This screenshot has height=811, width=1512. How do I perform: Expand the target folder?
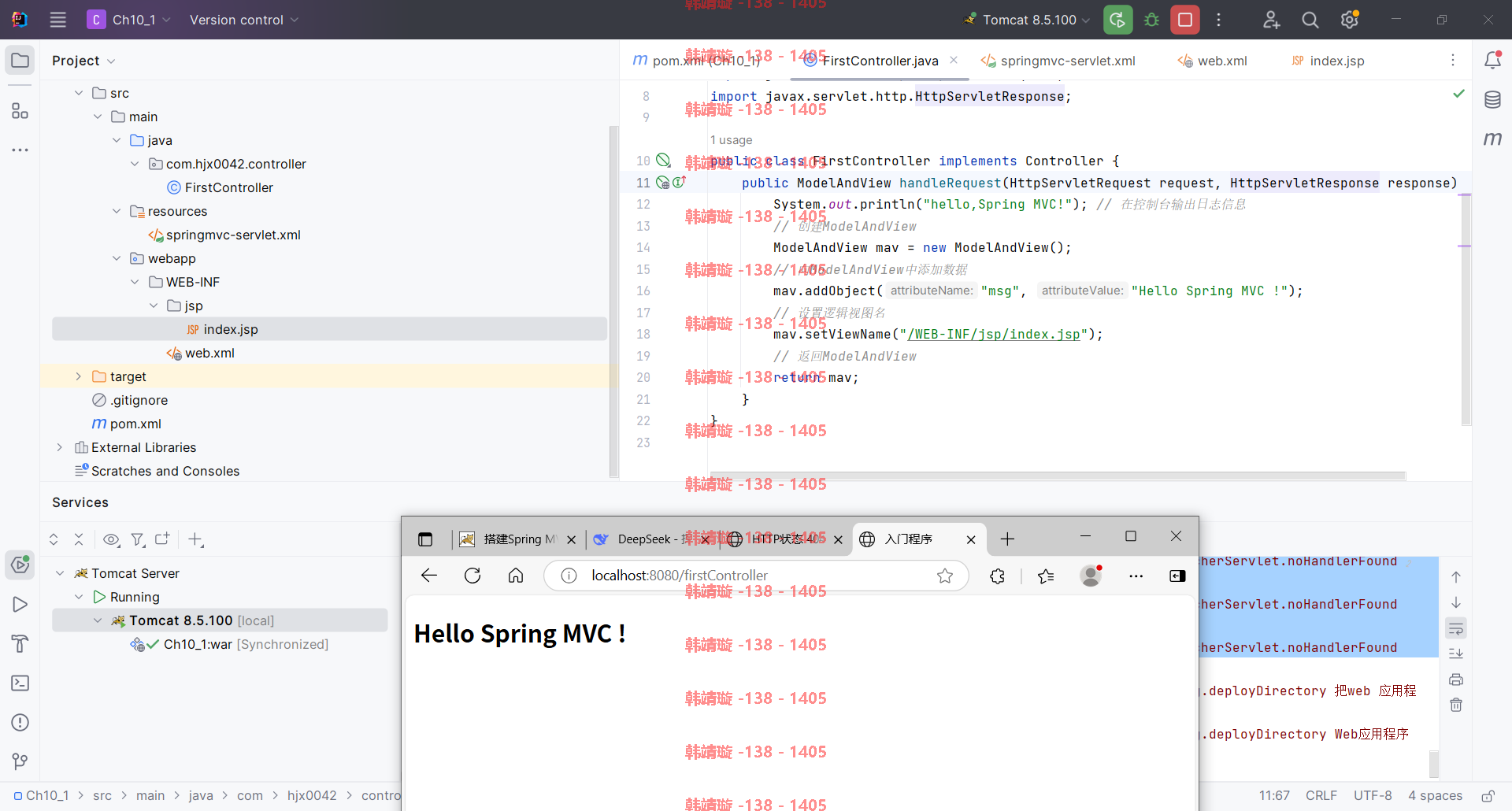(79, 376)
